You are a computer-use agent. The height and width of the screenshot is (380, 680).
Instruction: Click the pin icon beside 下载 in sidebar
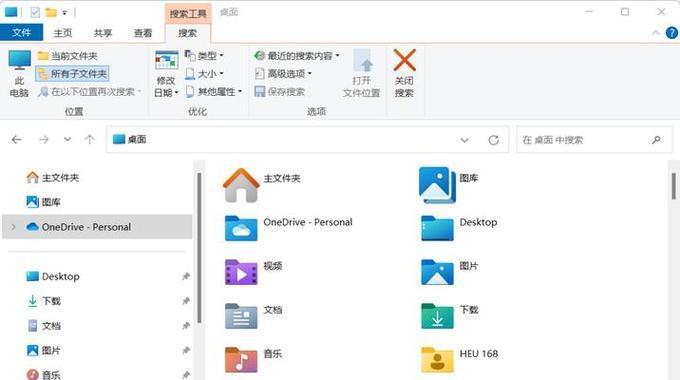point(186,301)
